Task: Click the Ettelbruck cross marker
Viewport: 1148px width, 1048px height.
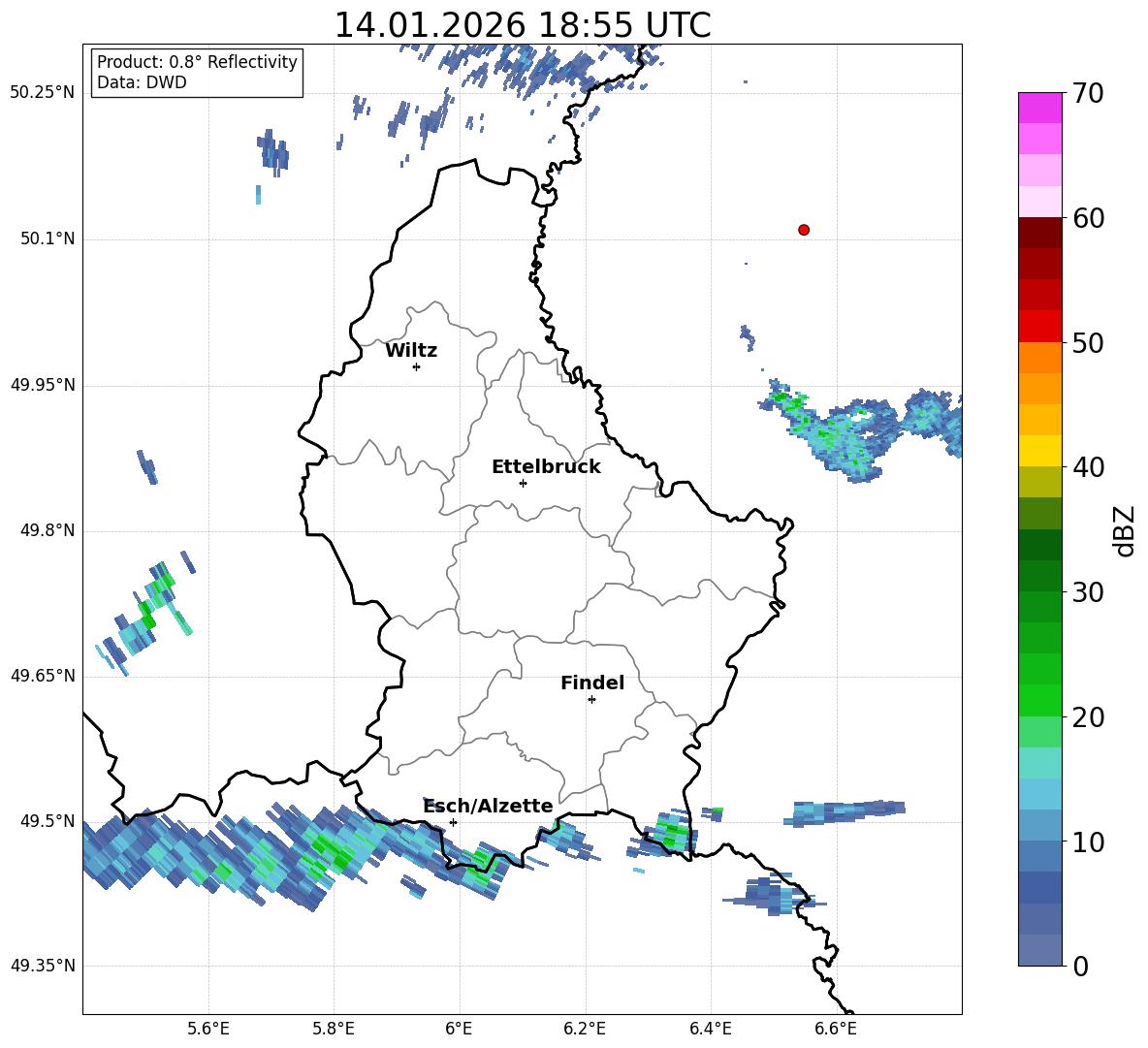Action: pos(523,483)
